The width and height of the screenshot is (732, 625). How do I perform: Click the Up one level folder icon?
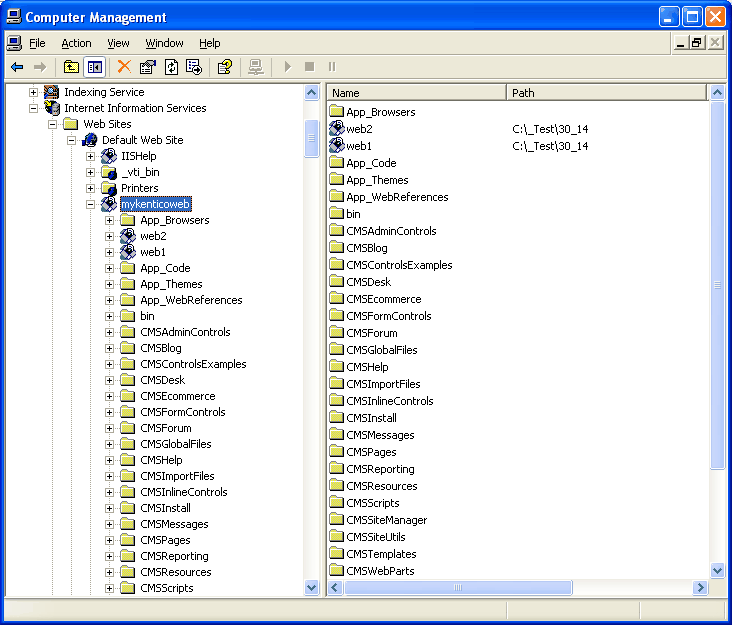[71, 67]
